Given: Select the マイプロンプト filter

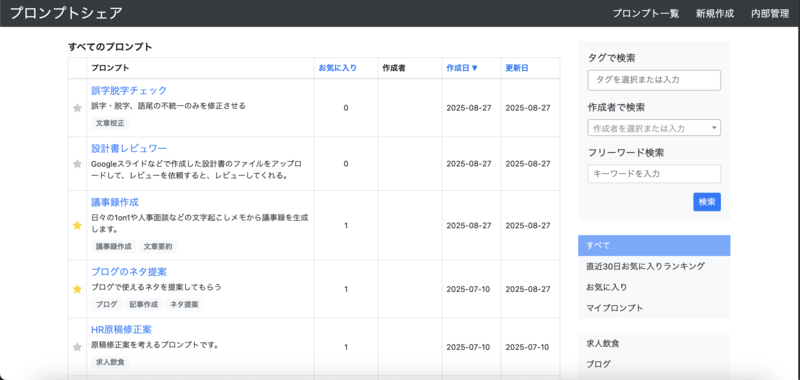Looking at the screenshot, I should (654, 308).
